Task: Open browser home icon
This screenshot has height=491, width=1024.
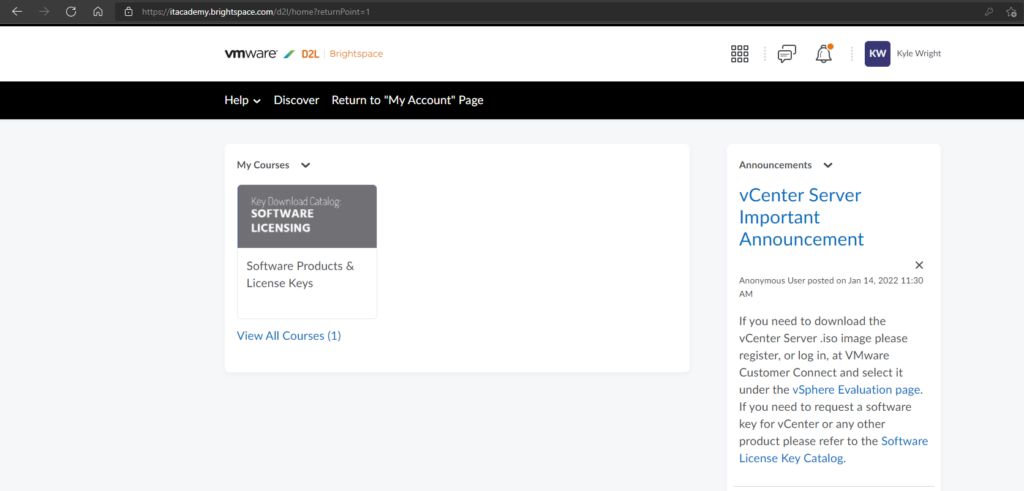Action: click(x=98, y=11)
